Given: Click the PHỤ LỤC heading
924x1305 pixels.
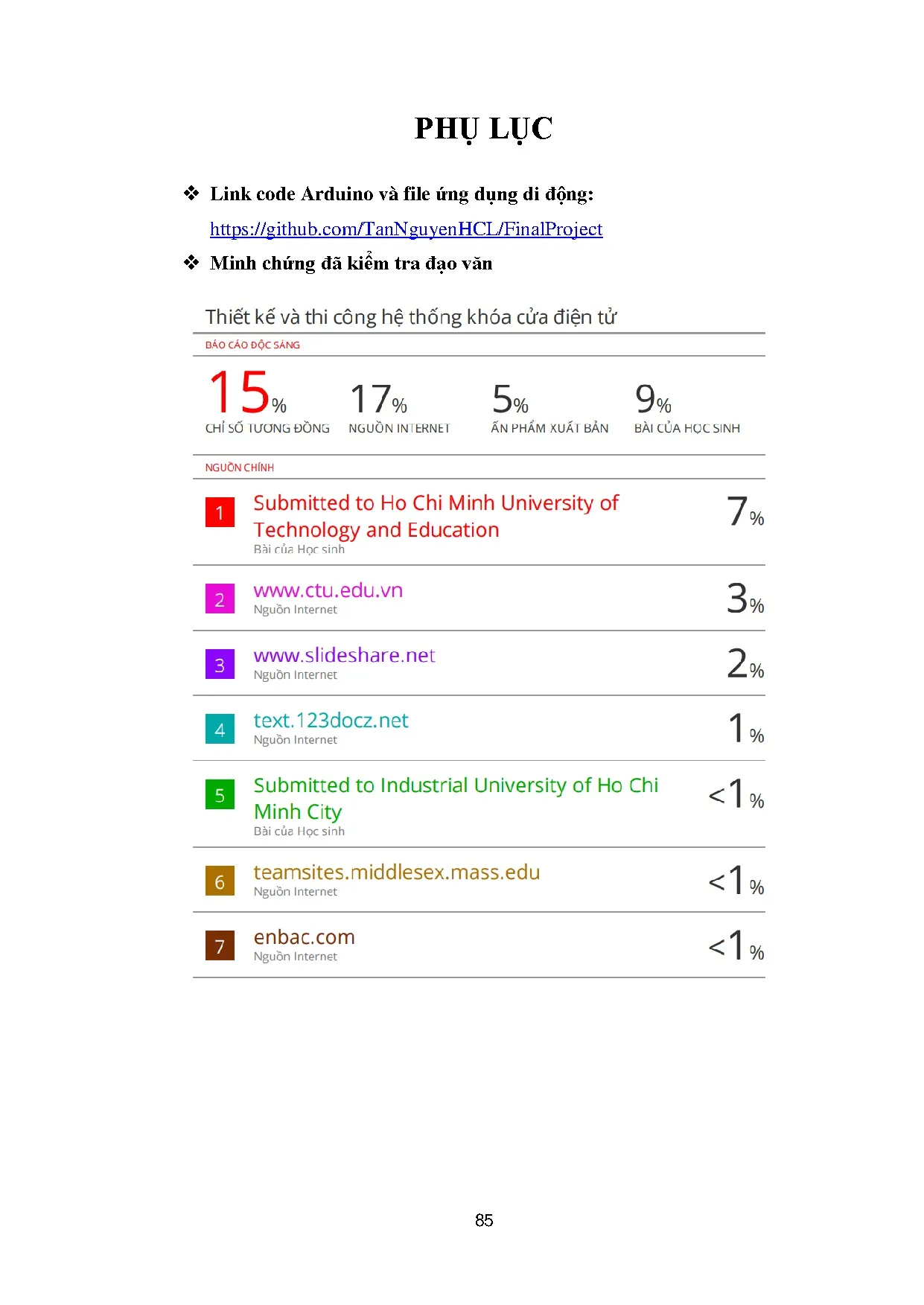Looking at the screenshot, I should [483, 129].
